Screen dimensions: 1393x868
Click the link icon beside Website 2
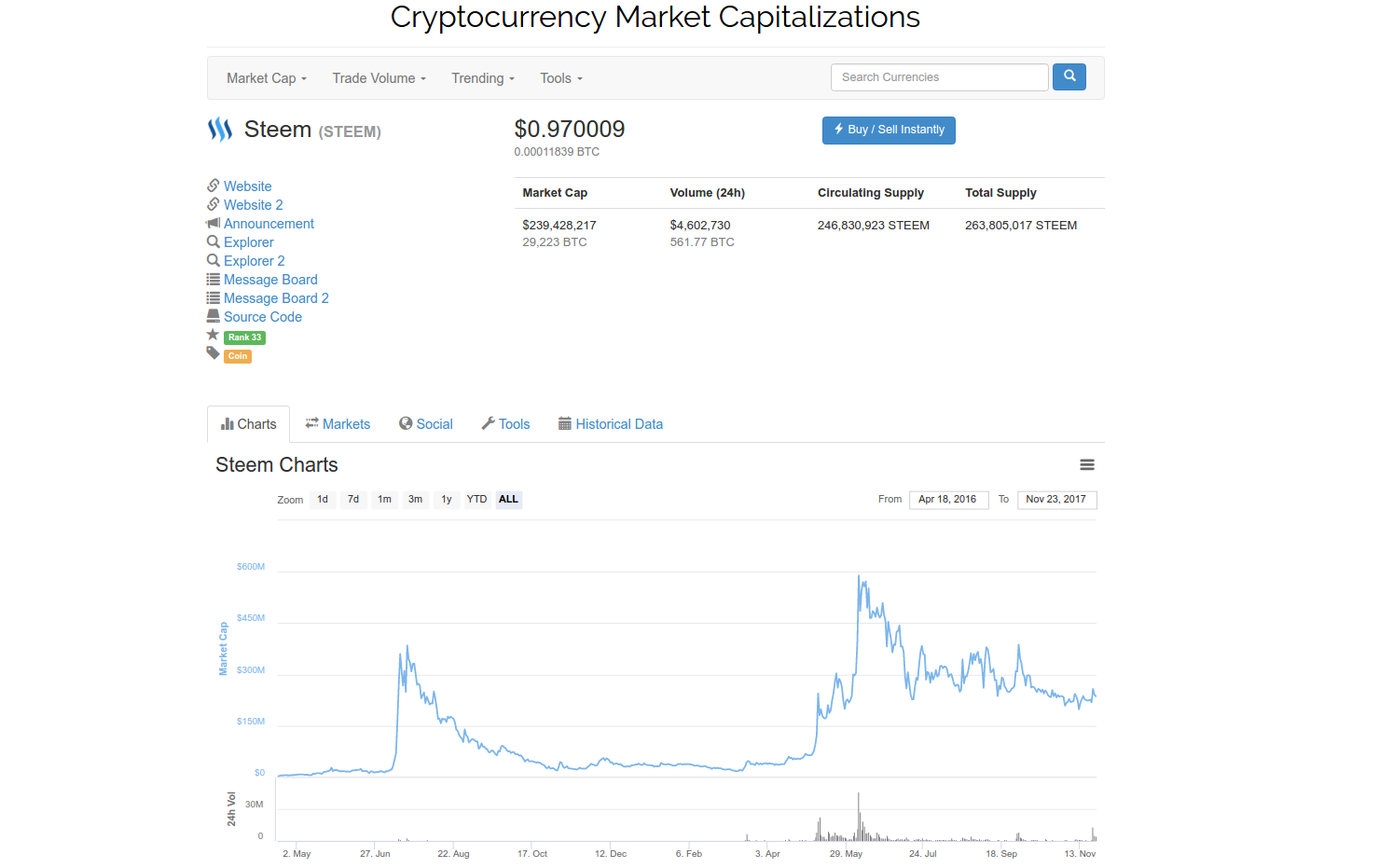click(214, 204)
